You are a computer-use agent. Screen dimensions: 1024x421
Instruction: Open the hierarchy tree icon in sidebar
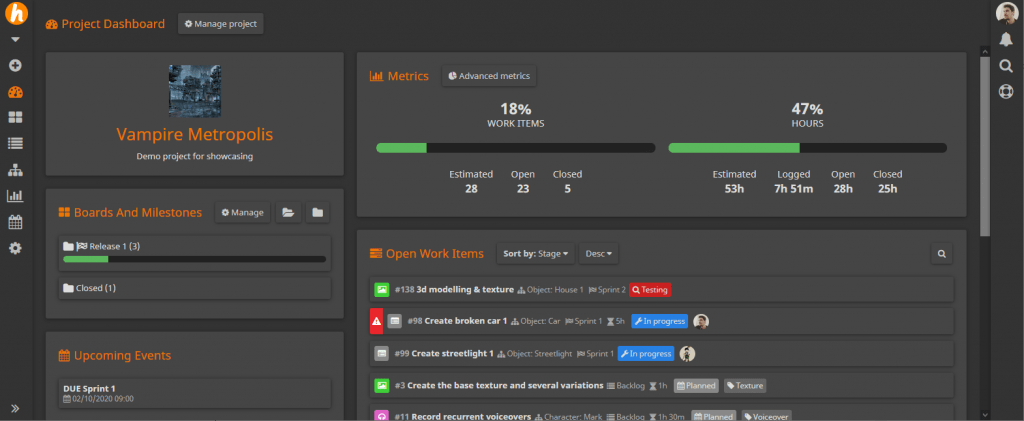(x=15, y=170)
